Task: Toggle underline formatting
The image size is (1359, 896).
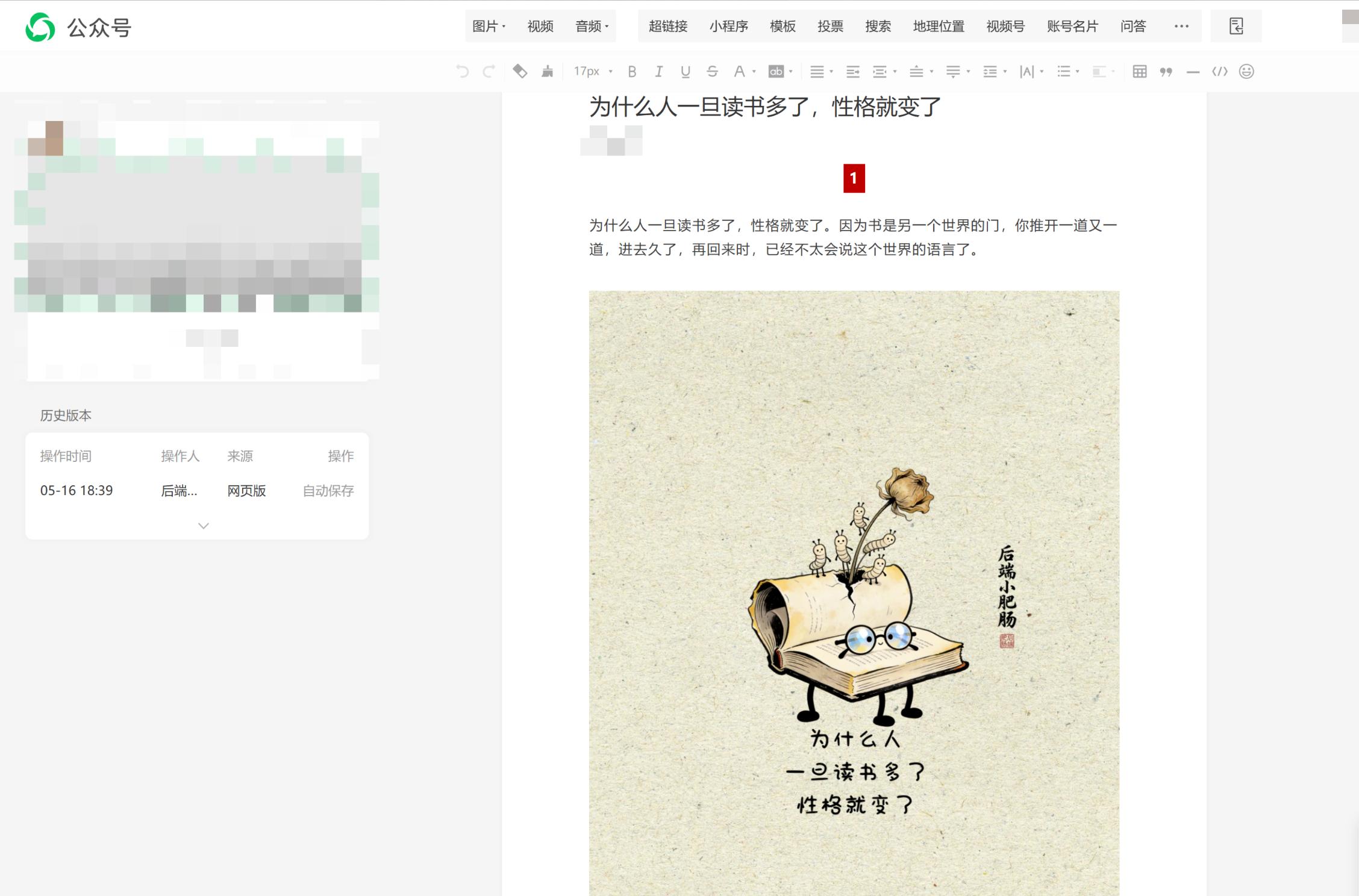Action: coord(685,72)
